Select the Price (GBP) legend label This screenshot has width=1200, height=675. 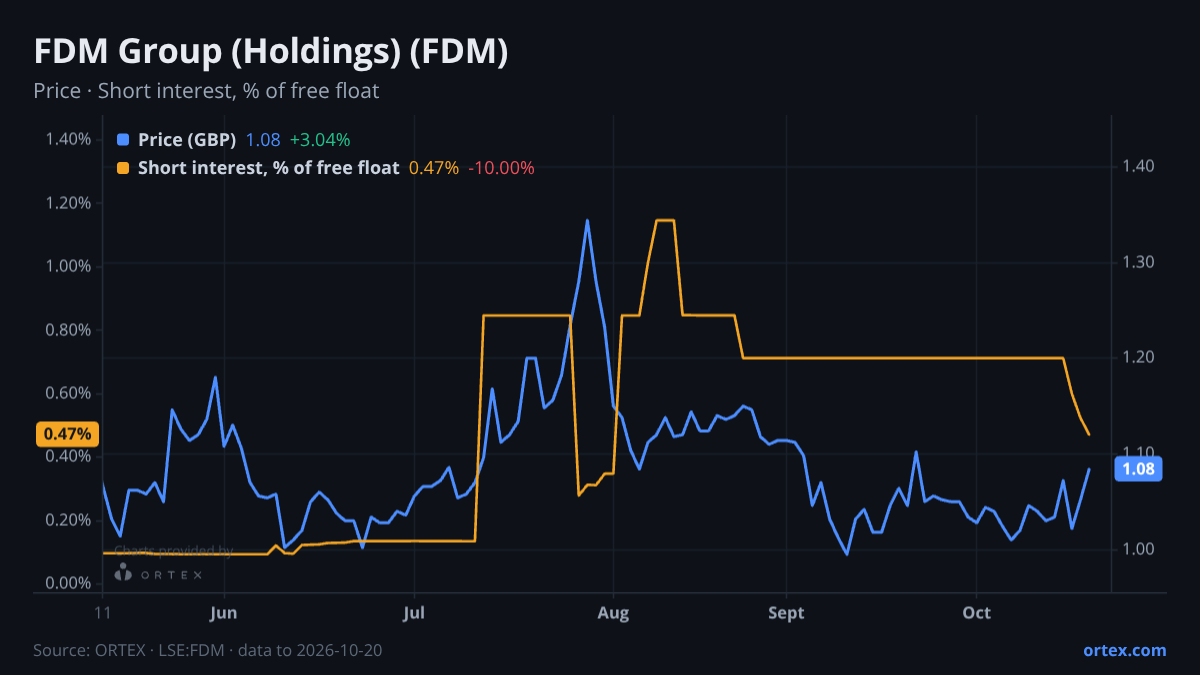tap(187, 139)
